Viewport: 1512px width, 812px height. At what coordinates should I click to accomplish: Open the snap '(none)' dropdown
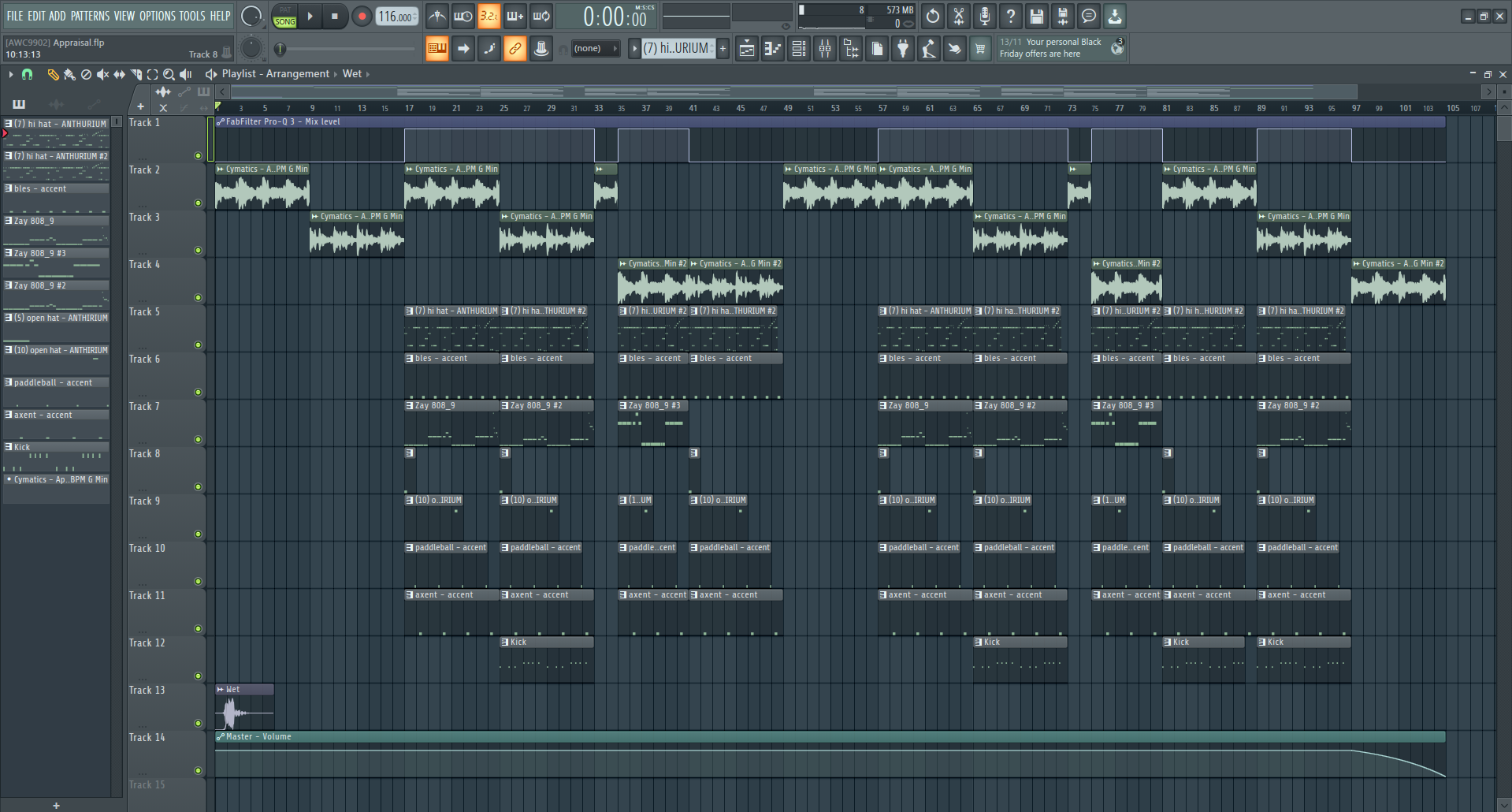[595, 49]
